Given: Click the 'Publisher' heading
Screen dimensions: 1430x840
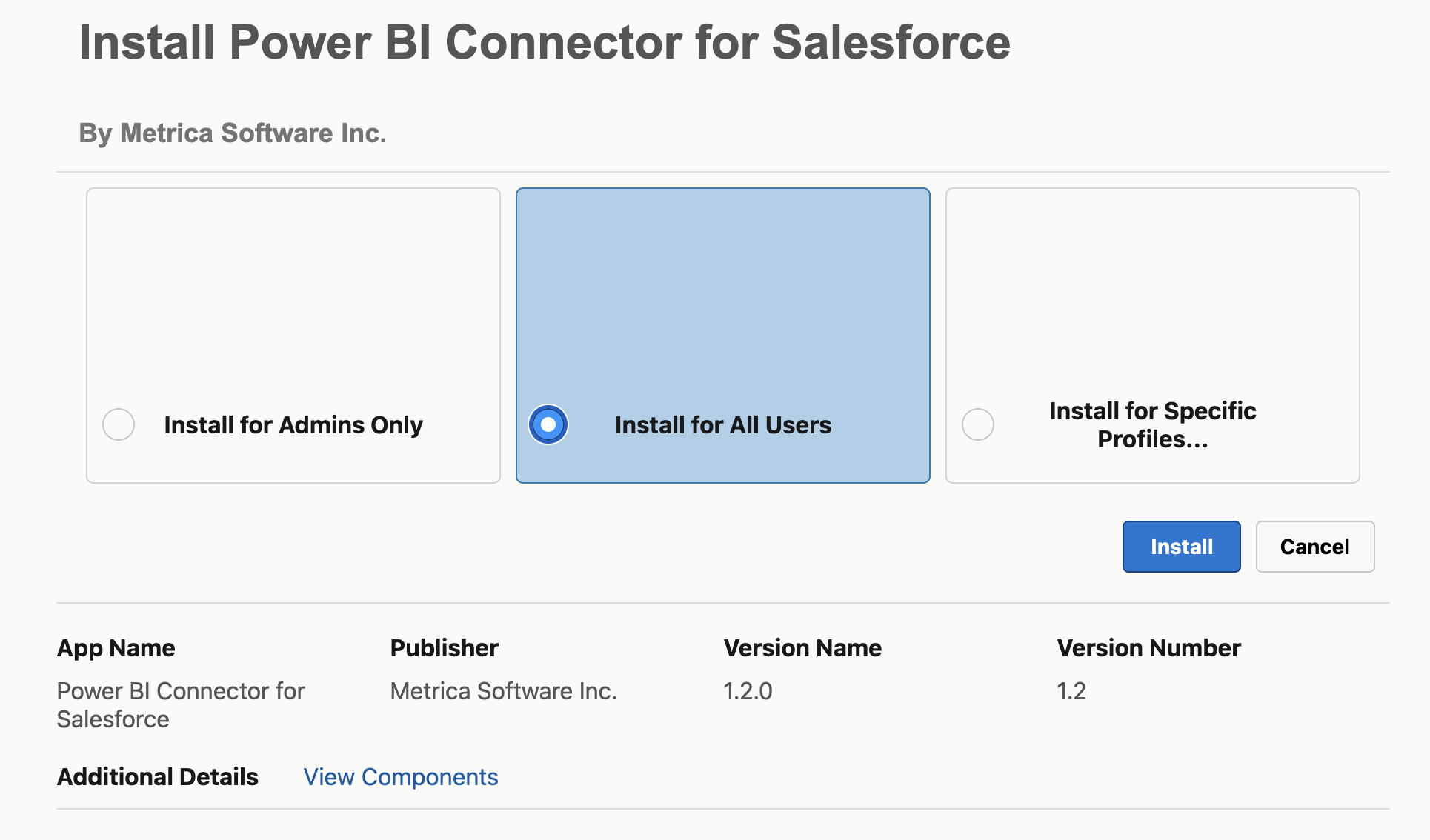Looking at the screenshot, I should (445, 648).
